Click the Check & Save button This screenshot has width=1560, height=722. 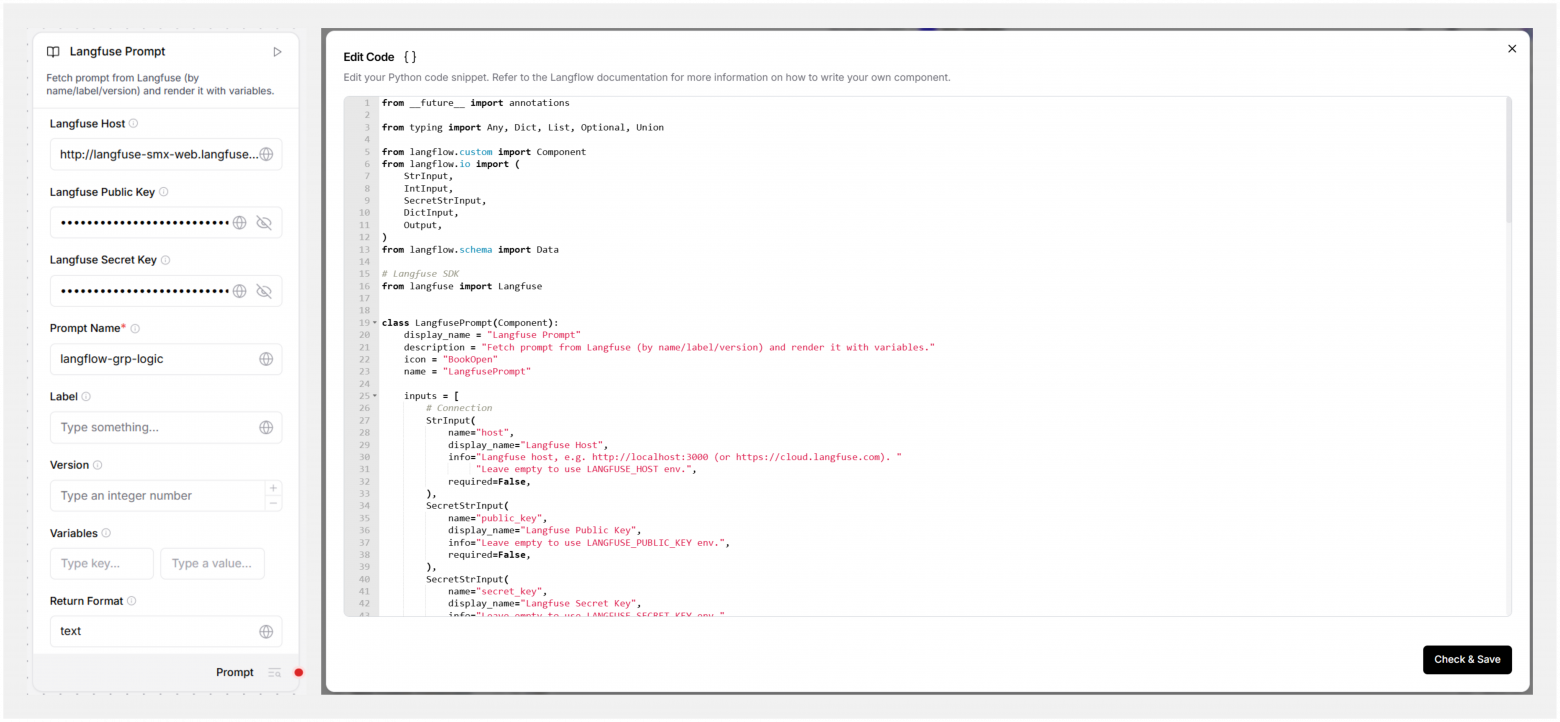point(1467,660)
